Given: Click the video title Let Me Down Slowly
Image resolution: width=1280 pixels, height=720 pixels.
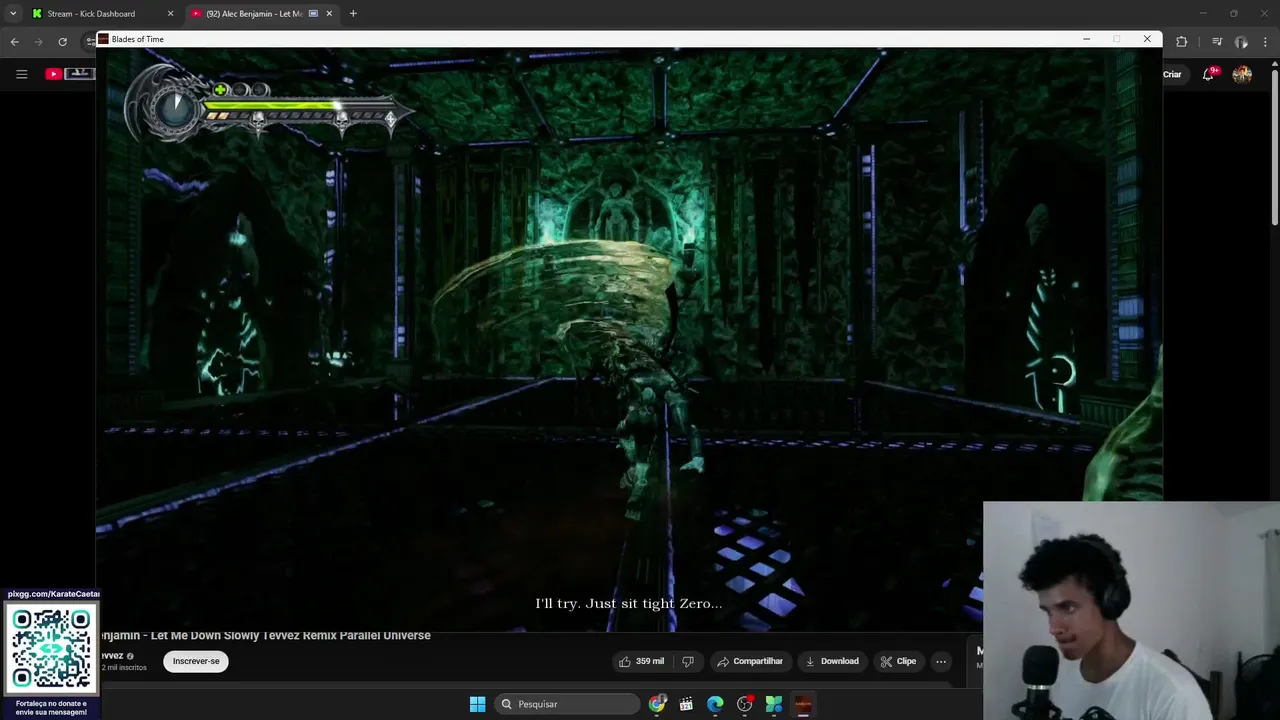Looking at the screenshot, I should coord(265,636).
